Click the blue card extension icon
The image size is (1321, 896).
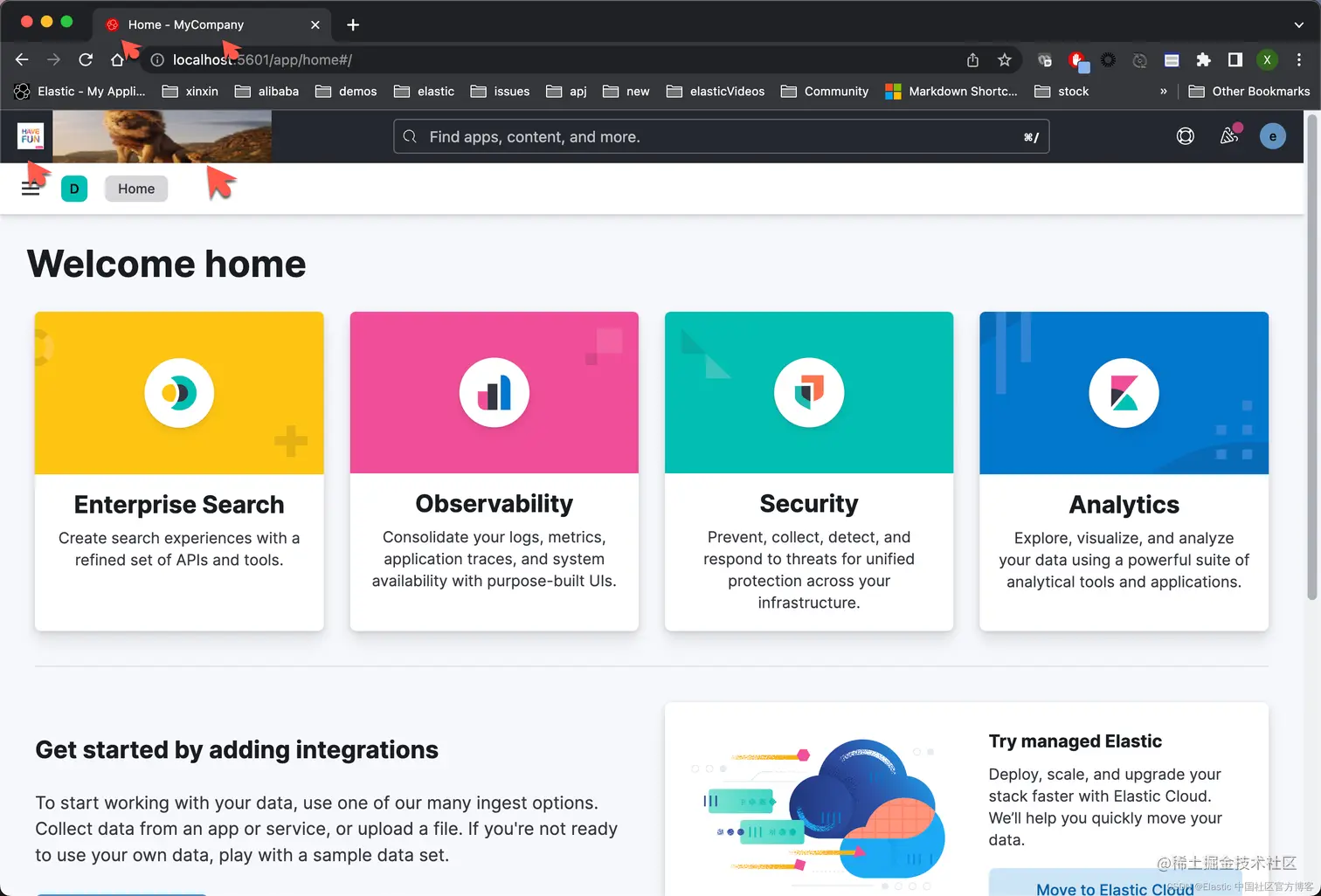pyautogui.click(x=1172, y=59)
